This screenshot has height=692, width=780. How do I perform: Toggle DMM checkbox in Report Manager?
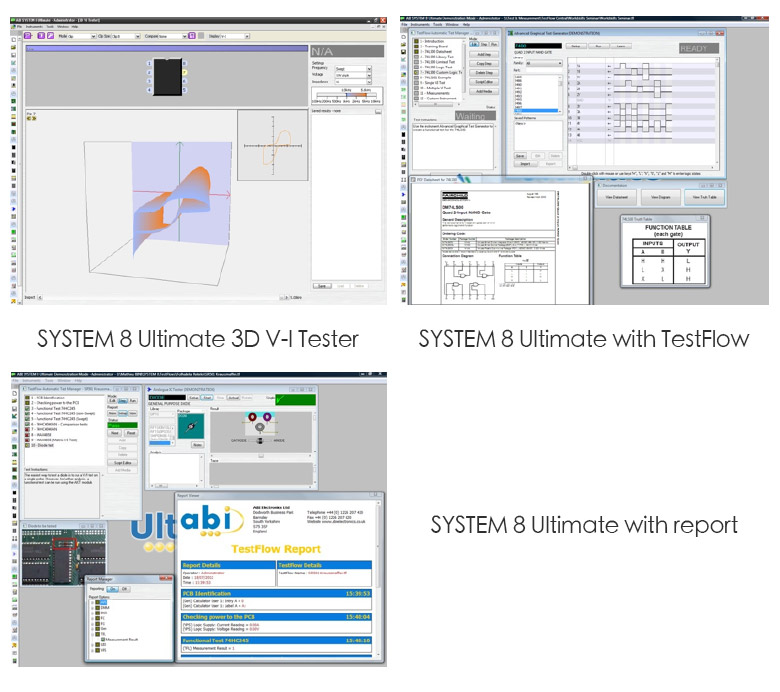coord(98,608)
